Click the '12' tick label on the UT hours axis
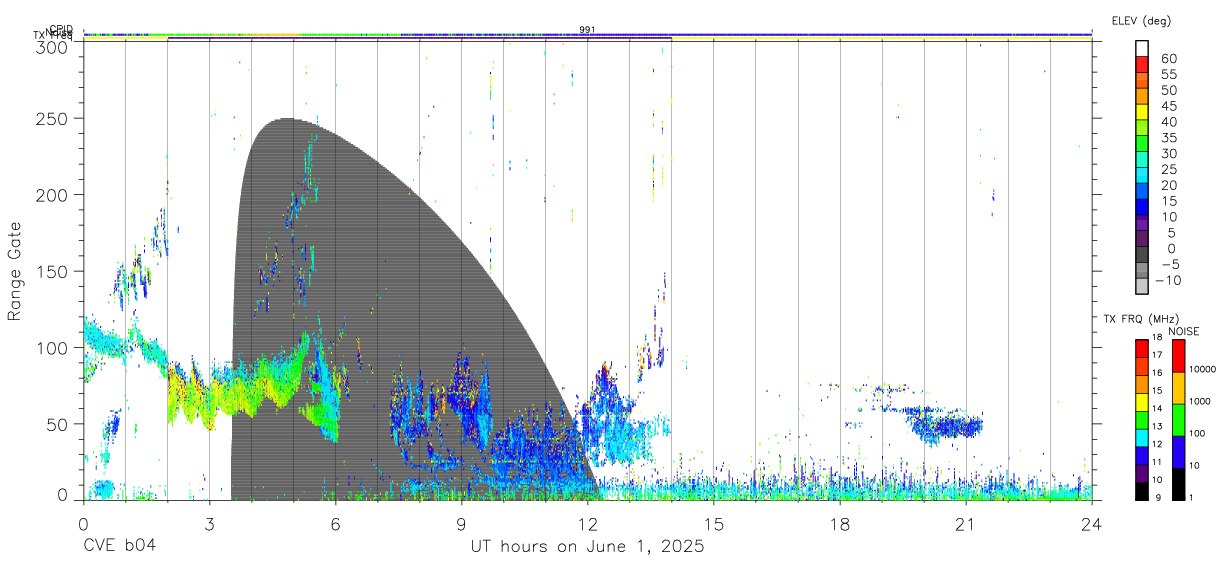 tap(588, 523)
